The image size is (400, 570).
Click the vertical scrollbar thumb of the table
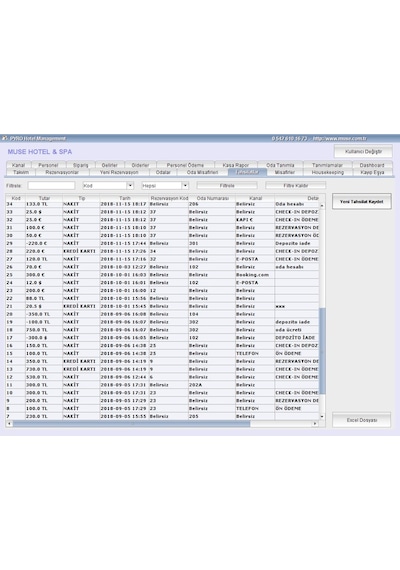[x=322, y=351]
